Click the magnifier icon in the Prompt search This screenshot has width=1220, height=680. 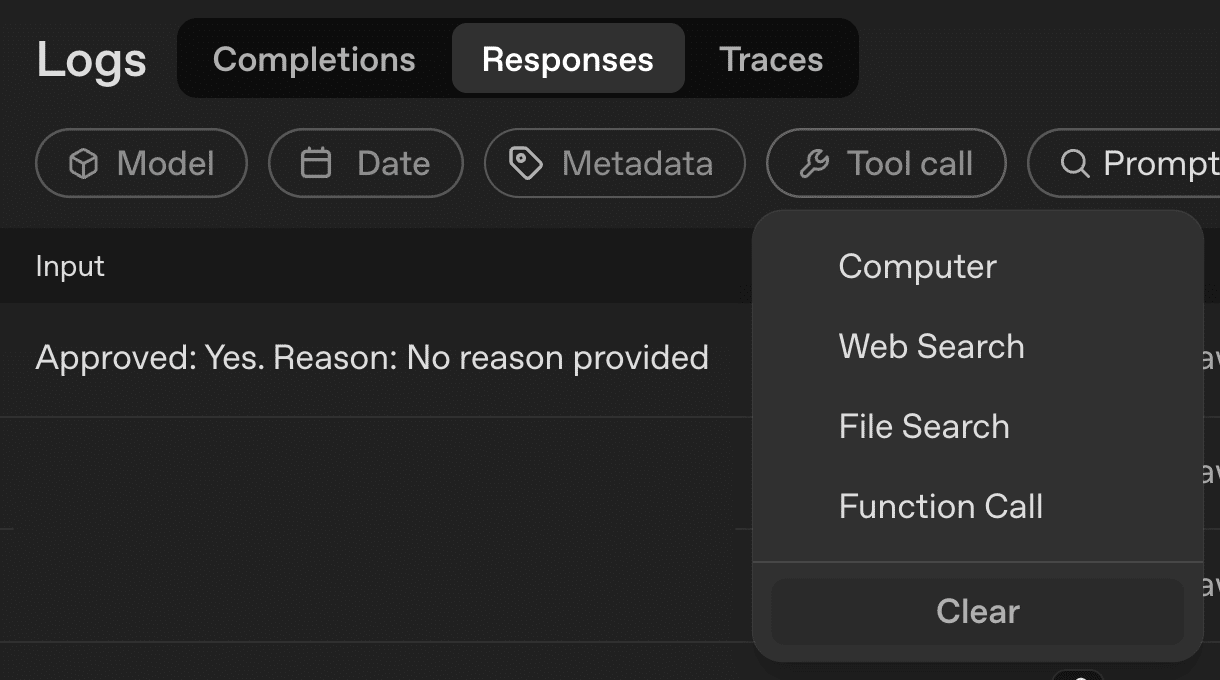click(x=1075, y=164)
